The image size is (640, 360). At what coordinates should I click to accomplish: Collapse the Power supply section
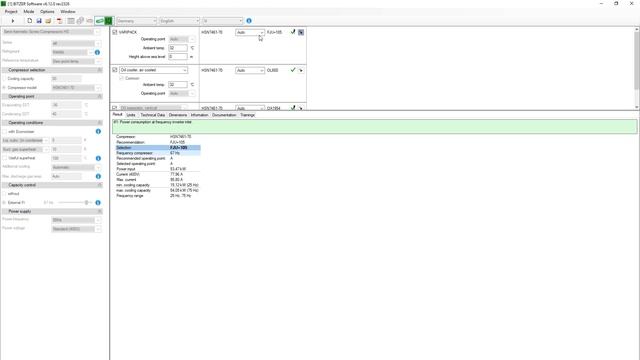[99, 211]
